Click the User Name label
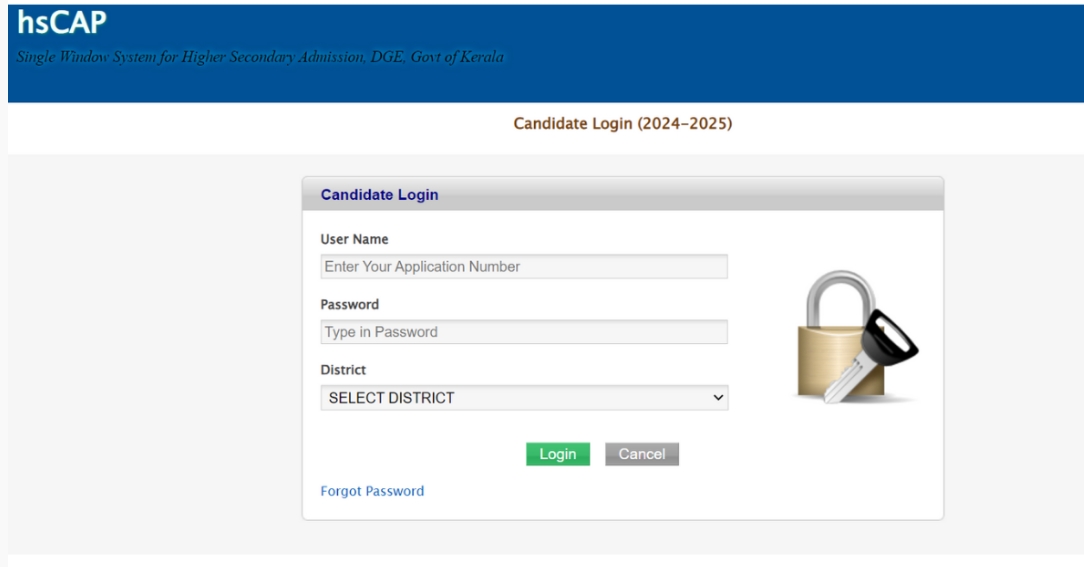The width and height of the screenshot is (1084, 567). 354,239
